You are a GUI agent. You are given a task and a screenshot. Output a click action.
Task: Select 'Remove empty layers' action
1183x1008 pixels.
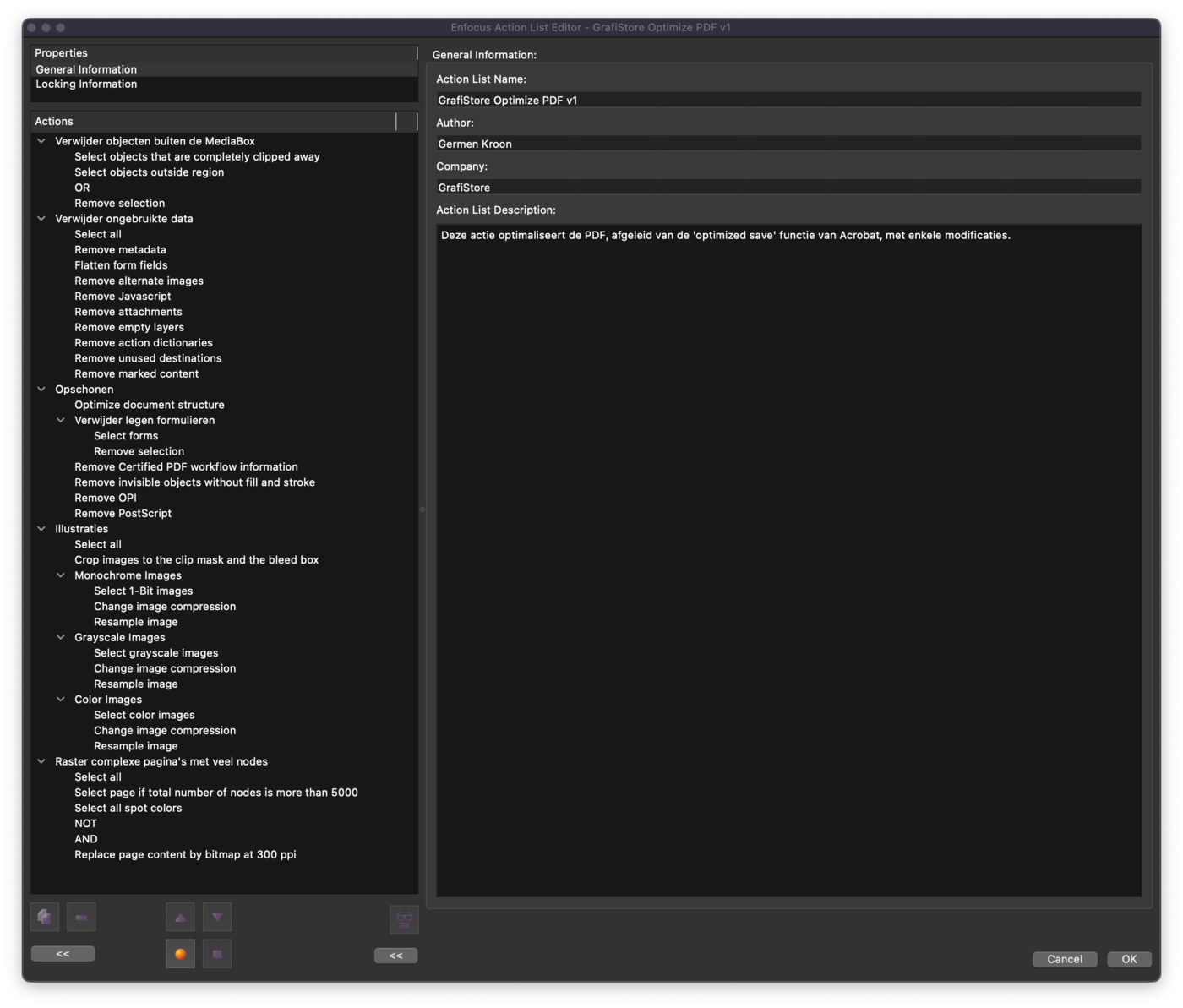129,327
